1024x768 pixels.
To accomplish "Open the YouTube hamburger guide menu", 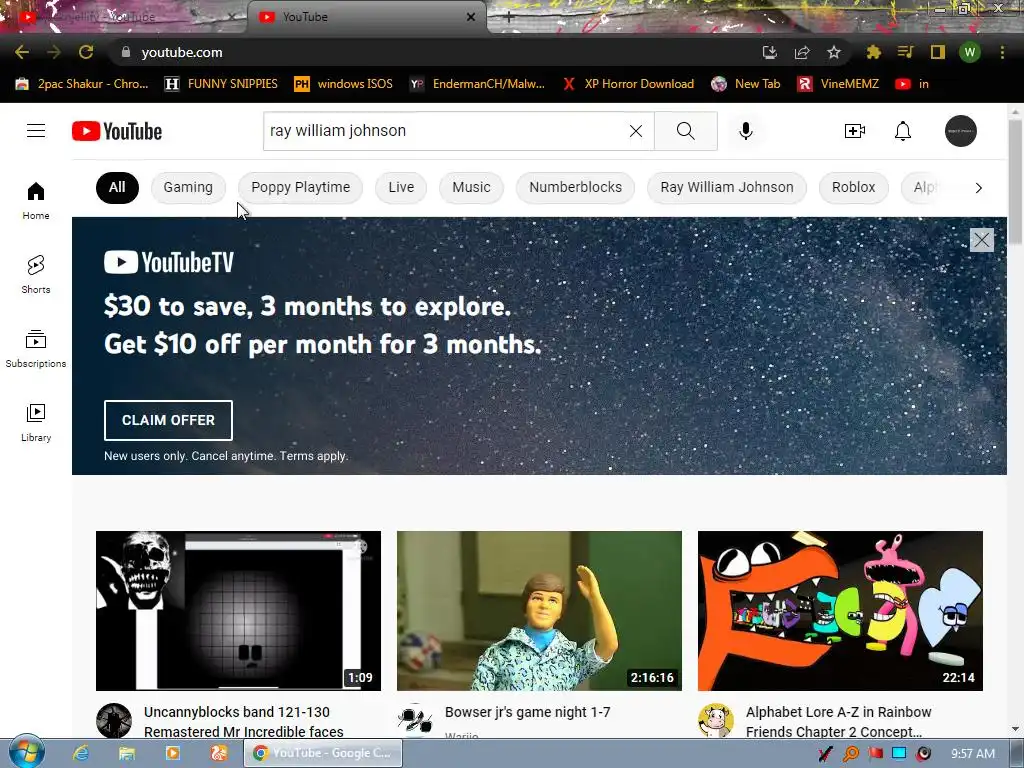I will point(36,131).
